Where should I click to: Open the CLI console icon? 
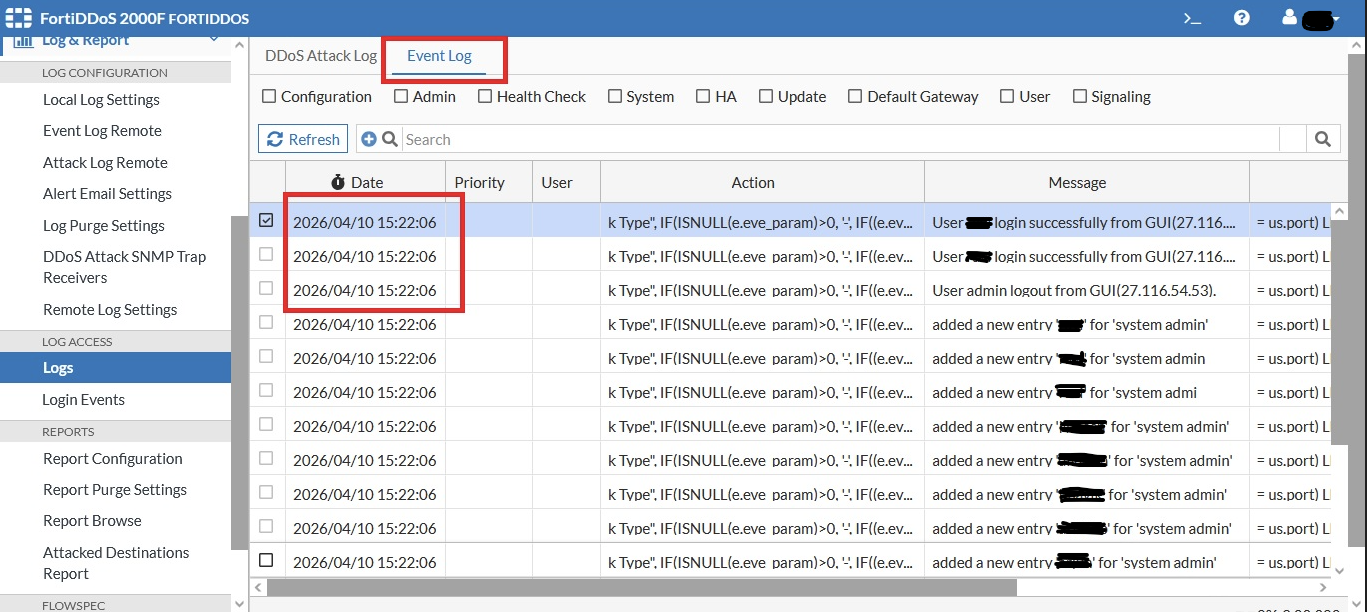[x=1192, y=18]
